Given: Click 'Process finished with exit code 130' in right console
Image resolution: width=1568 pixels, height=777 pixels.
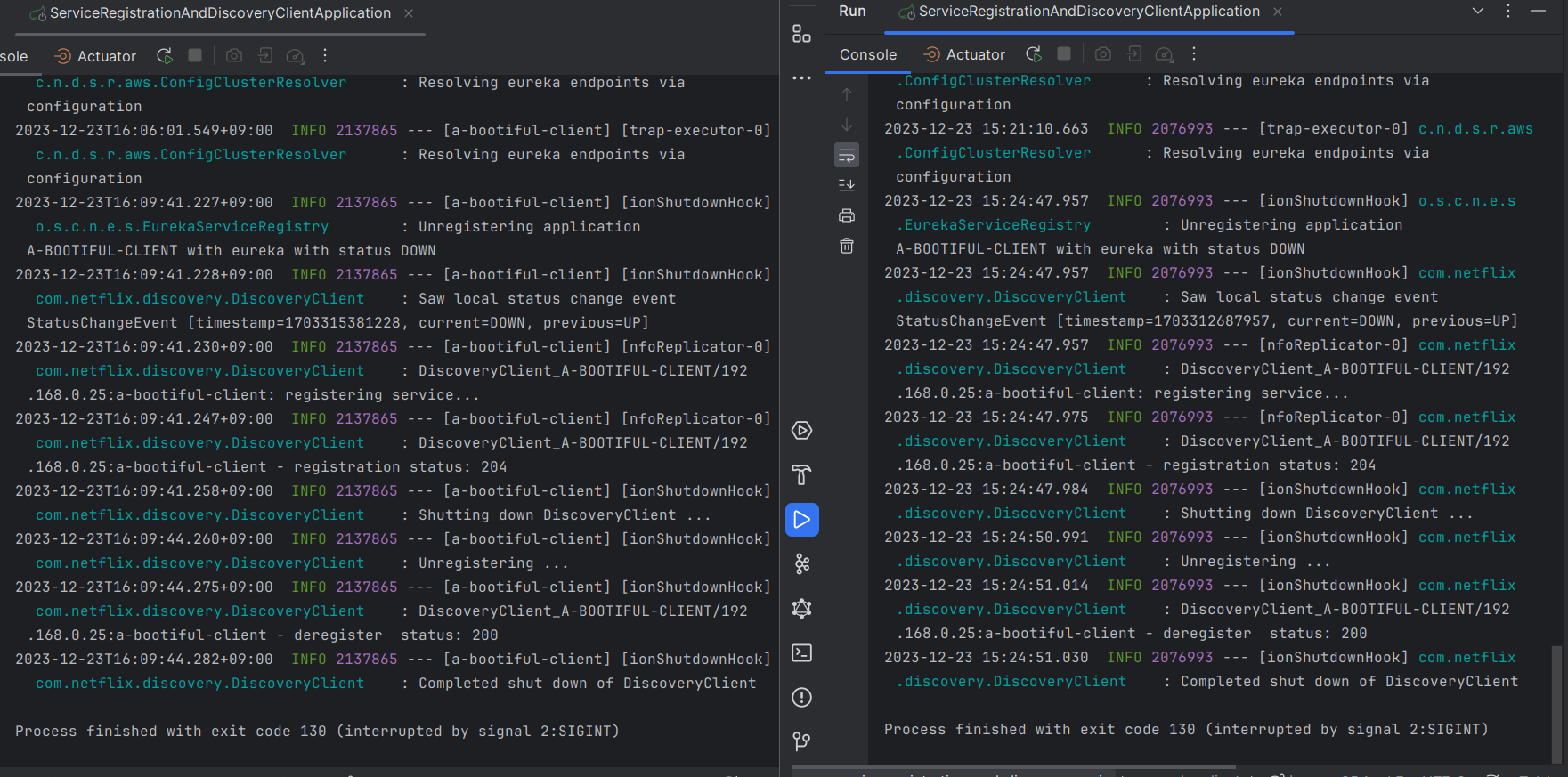Looking at the screenshot, I should (x=1040, y=730).
